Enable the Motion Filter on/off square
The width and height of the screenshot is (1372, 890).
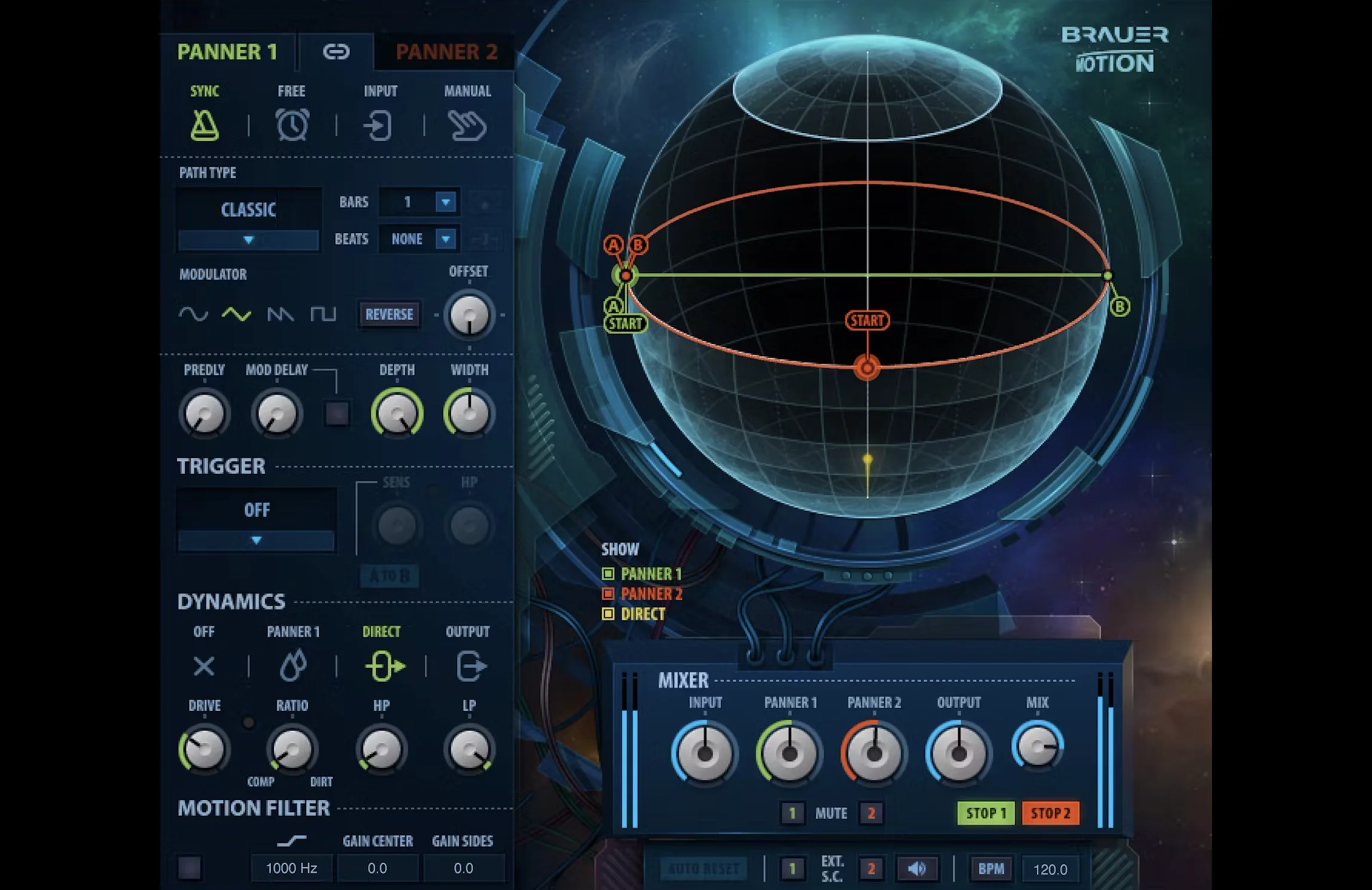189,868
